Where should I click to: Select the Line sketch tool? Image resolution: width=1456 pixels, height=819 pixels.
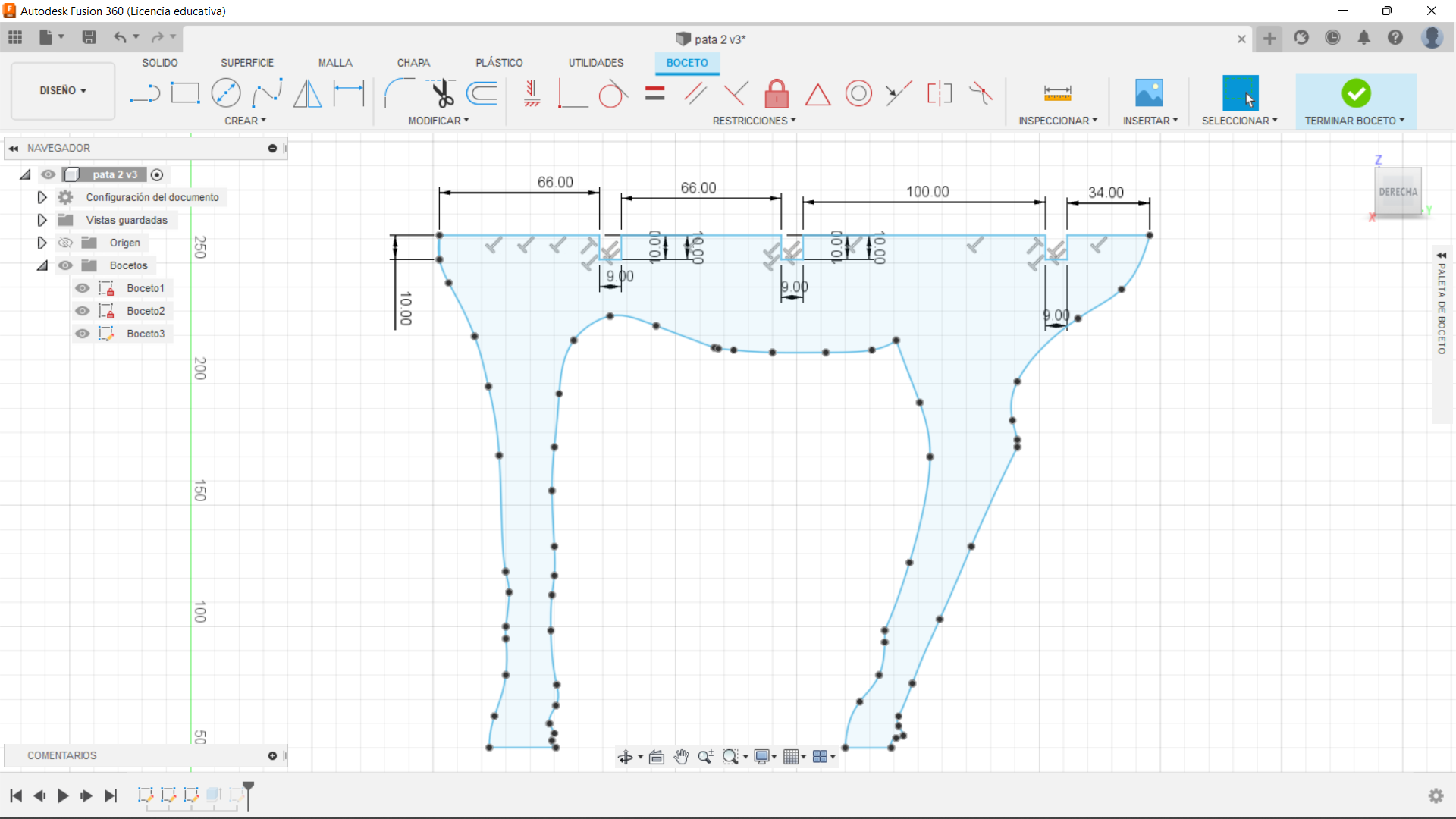144,93
